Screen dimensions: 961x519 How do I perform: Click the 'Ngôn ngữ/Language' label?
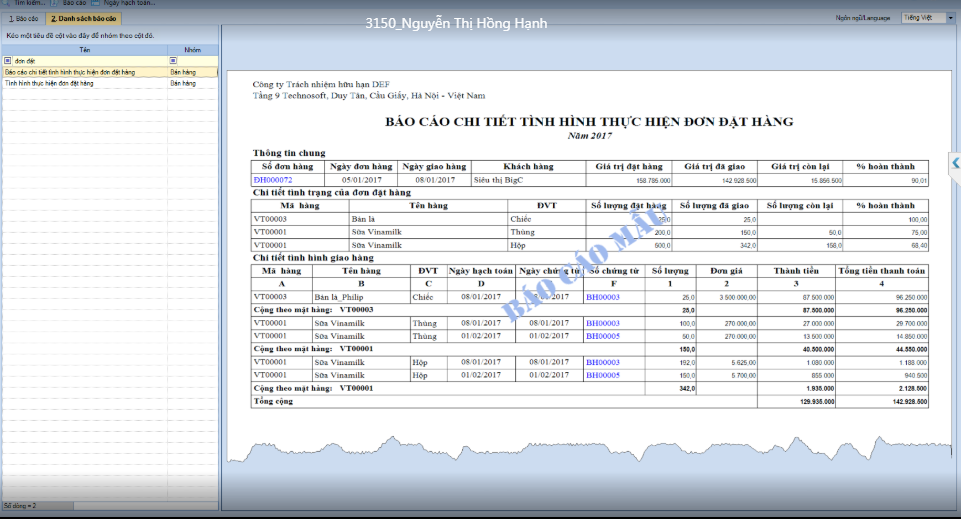862,18
